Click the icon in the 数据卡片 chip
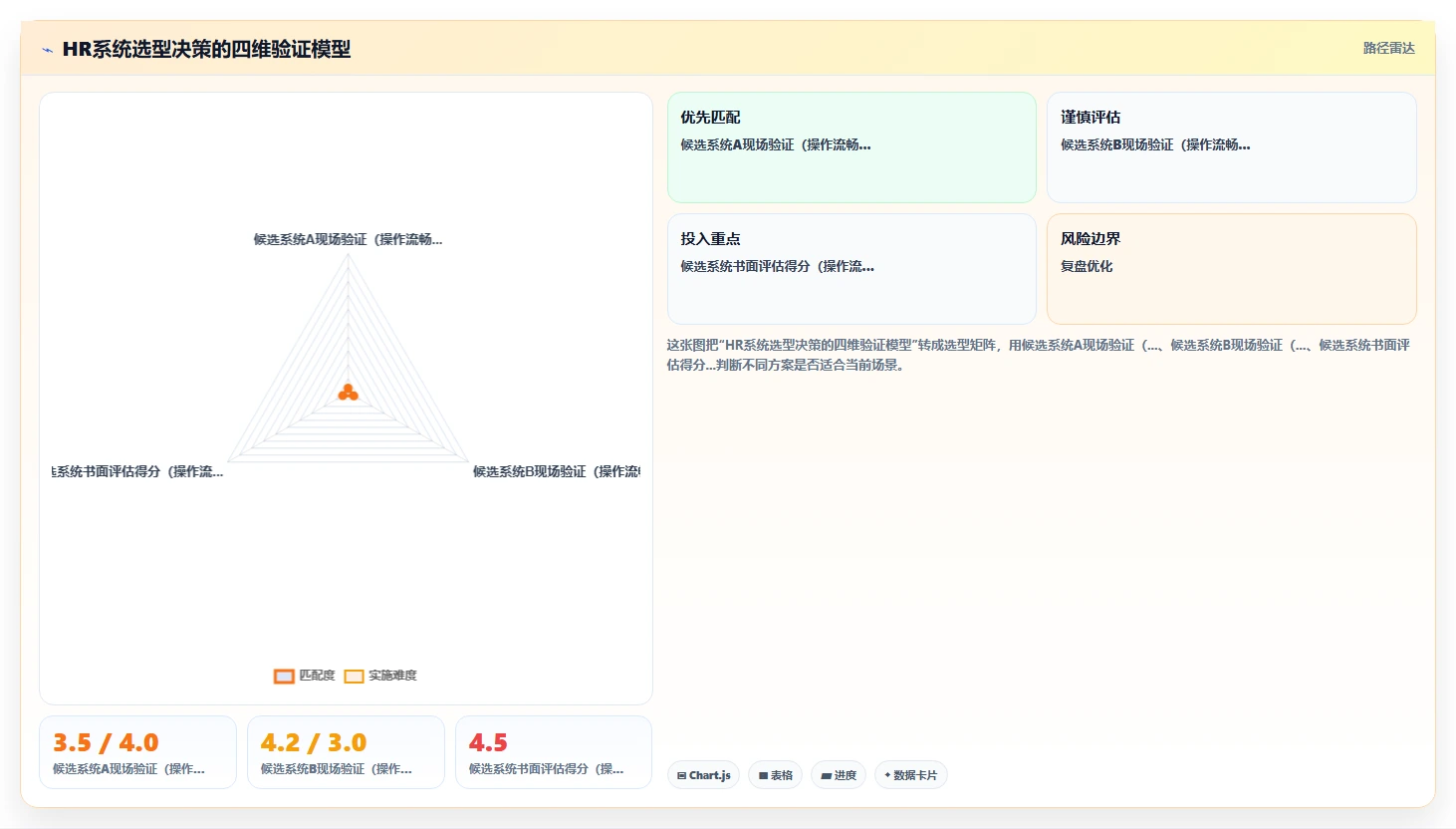1456x829 pixels. [887, 775]
